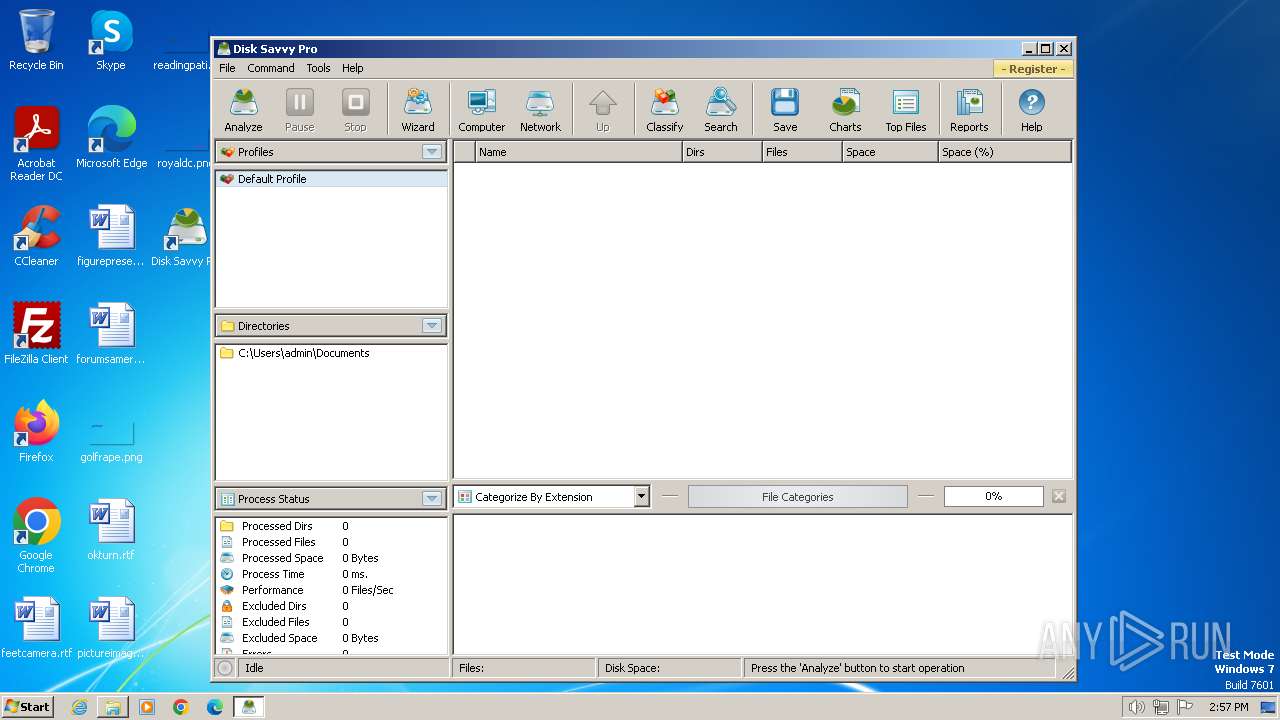Open the File menu
The width and height of the screenshot is (1280, 720).
pos(227,68)
